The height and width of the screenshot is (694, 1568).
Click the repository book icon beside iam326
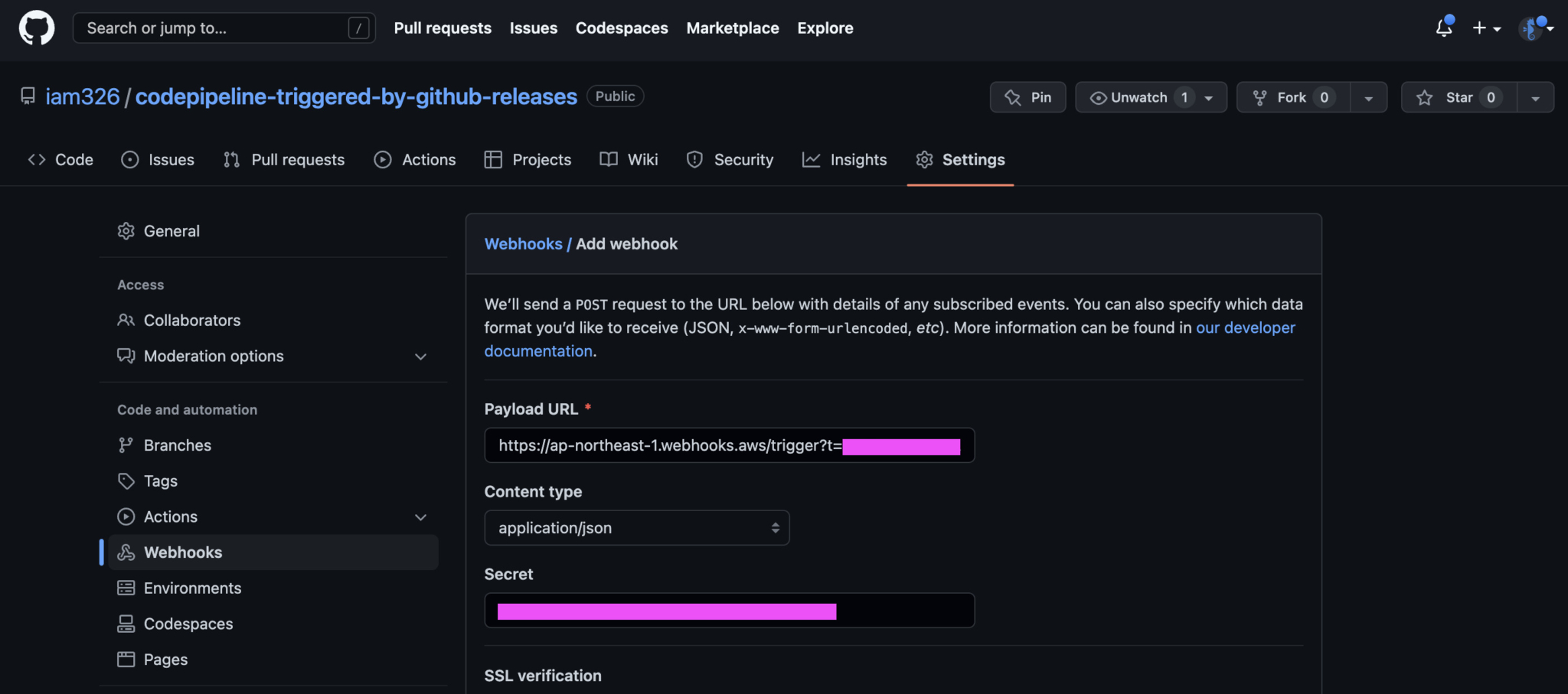pos(28,96)
